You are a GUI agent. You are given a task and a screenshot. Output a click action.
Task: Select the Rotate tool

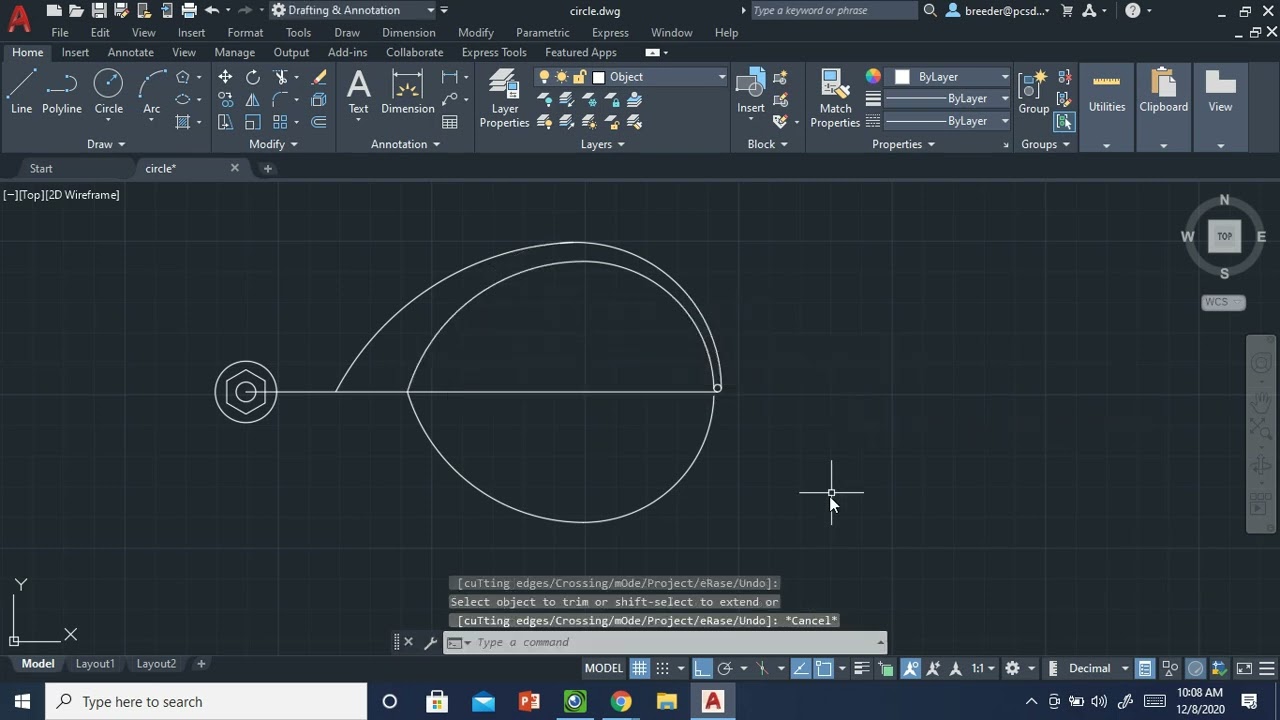(x=253, y=77)
